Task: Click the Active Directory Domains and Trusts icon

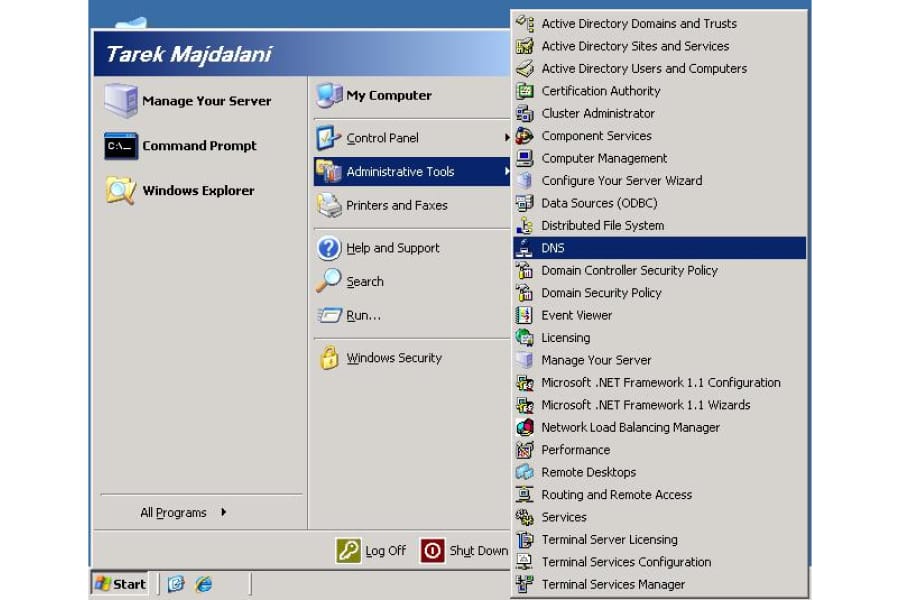Action: [524, 24]
